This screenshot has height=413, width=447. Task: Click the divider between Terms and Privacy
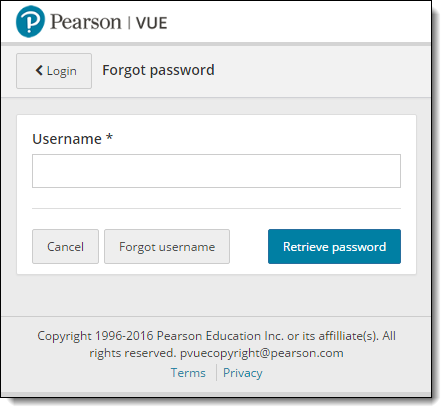[x=216, y=372]
